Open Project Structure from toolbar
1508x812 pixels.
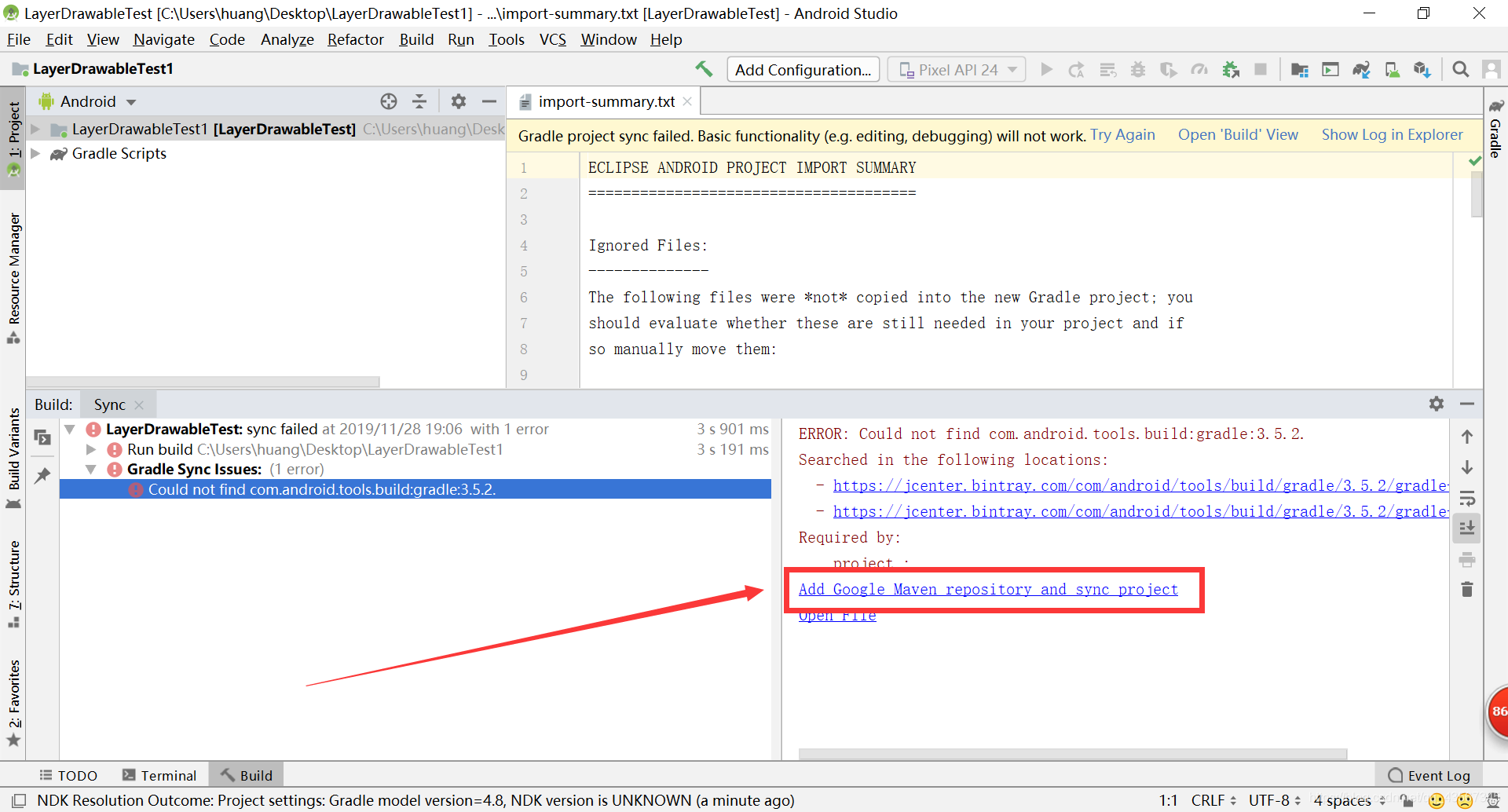(x=1300, y=70)
